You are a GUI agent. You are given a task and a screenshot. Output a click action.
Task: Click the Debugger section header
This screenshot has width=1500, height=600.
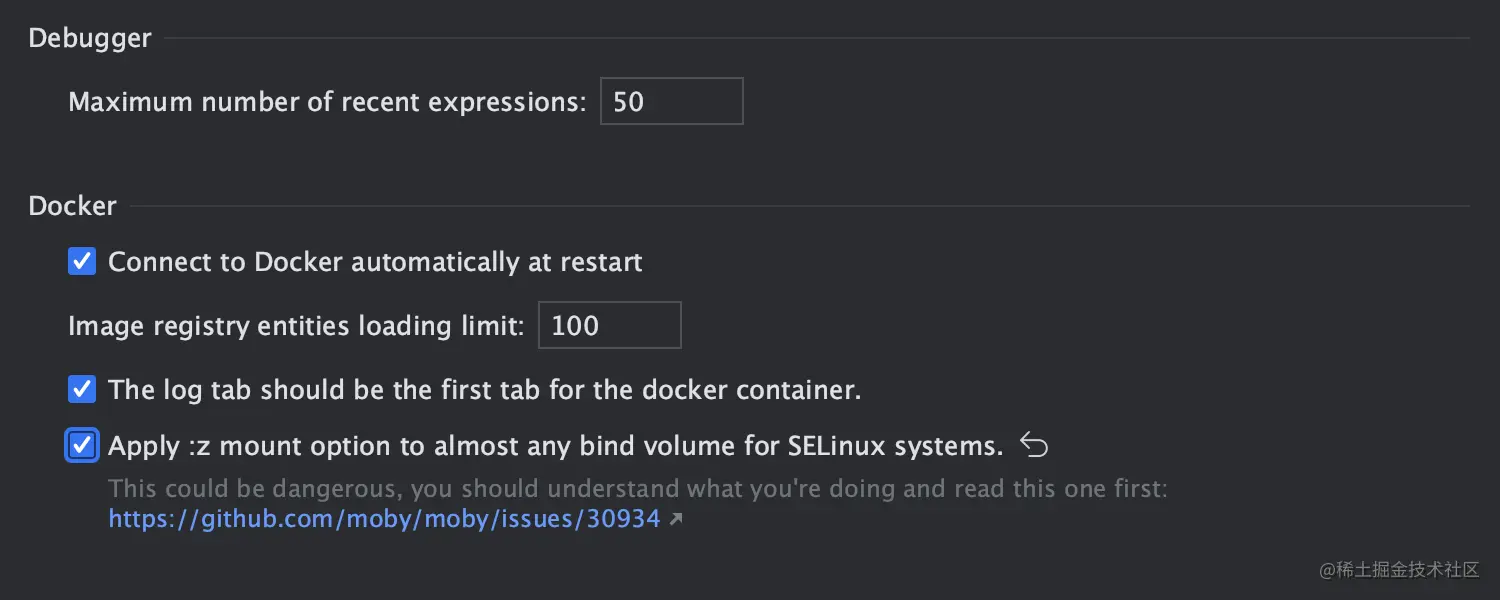click(89, 37)
